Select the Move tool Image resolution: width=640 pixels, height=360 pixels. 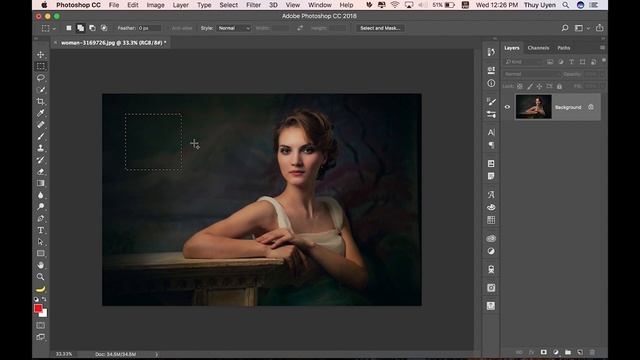tap(40, 54)
